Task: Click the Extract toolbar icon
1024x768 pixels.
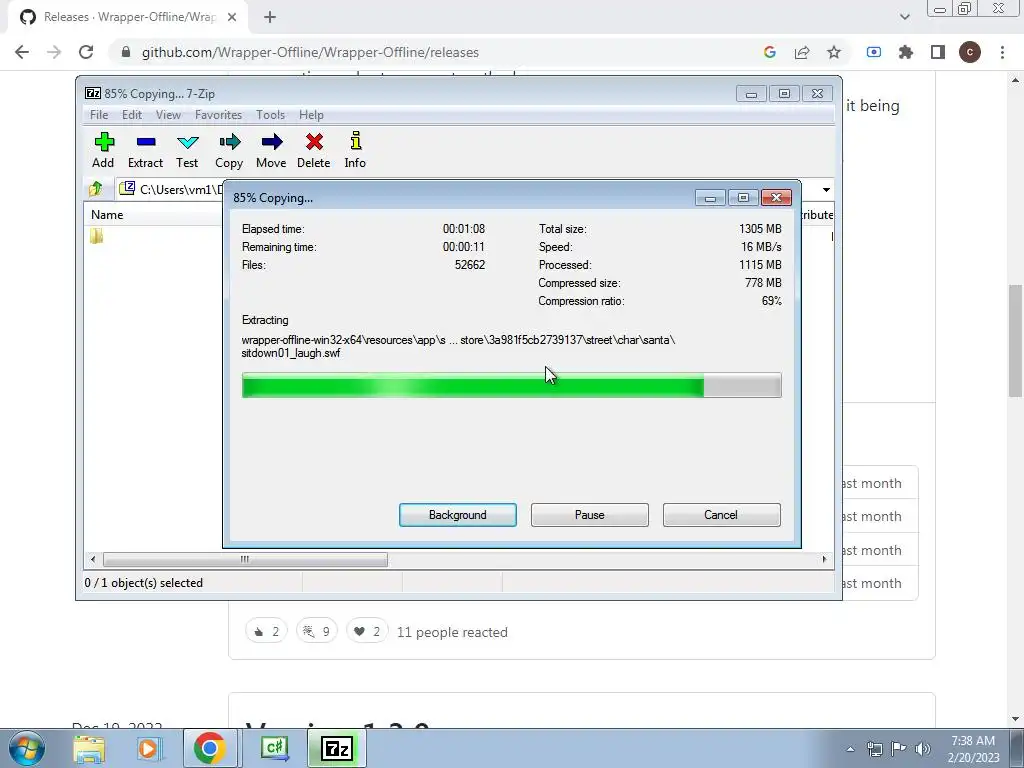Action: [145, 150]
